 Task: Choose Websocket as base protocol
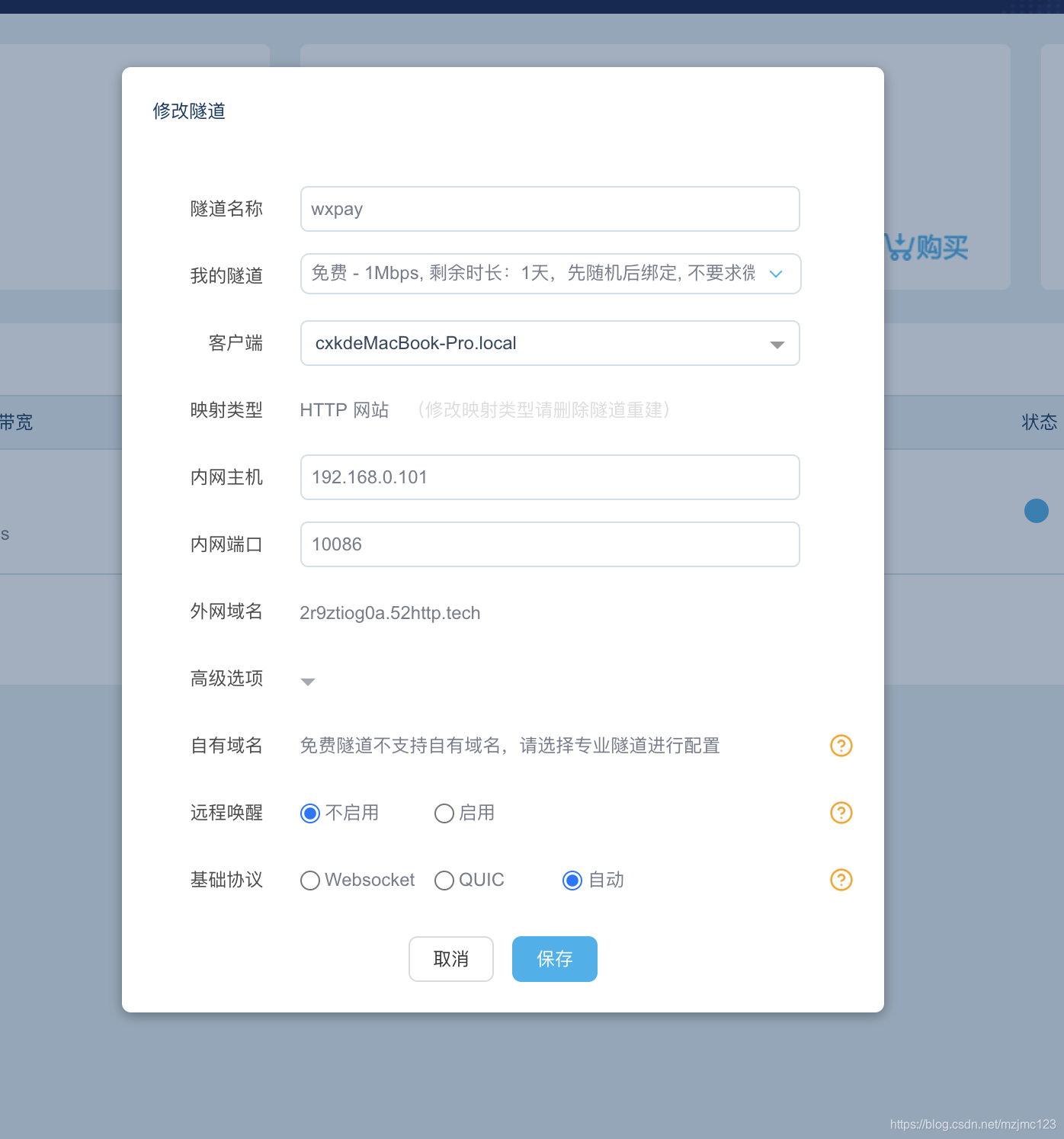[310, 881]
